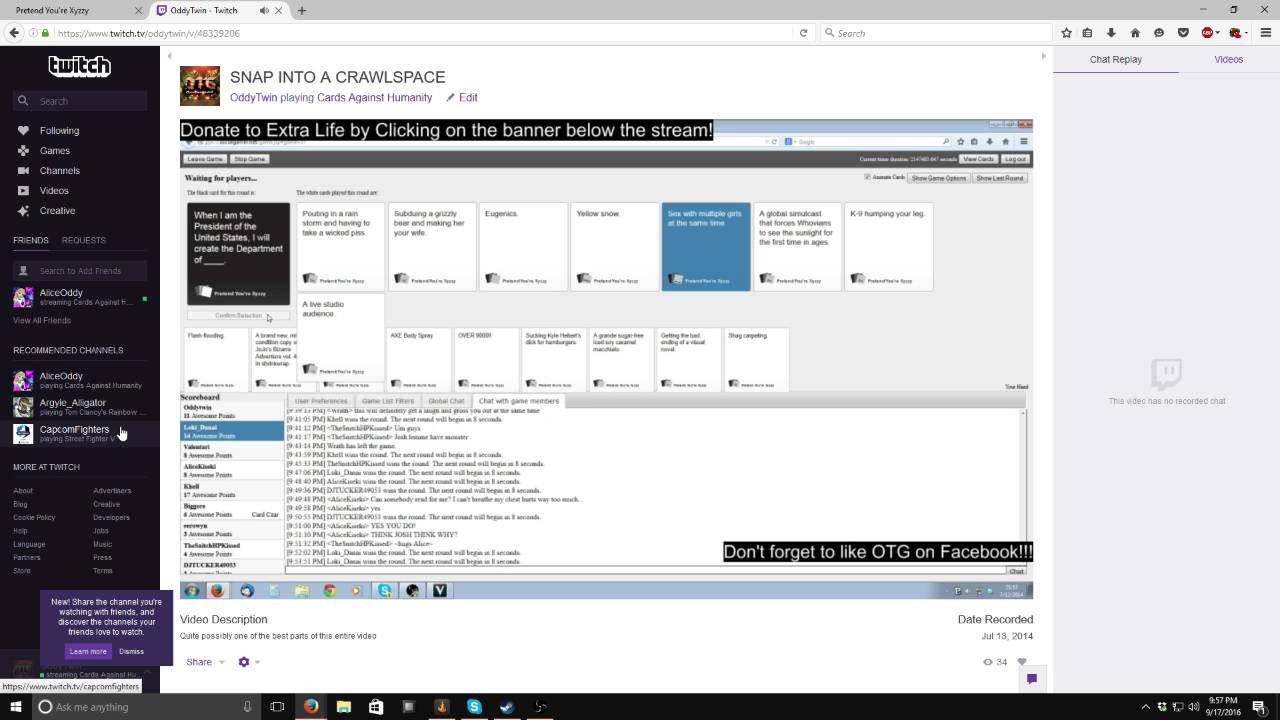Click the Twitch logo in sidebar

(79, 66)
